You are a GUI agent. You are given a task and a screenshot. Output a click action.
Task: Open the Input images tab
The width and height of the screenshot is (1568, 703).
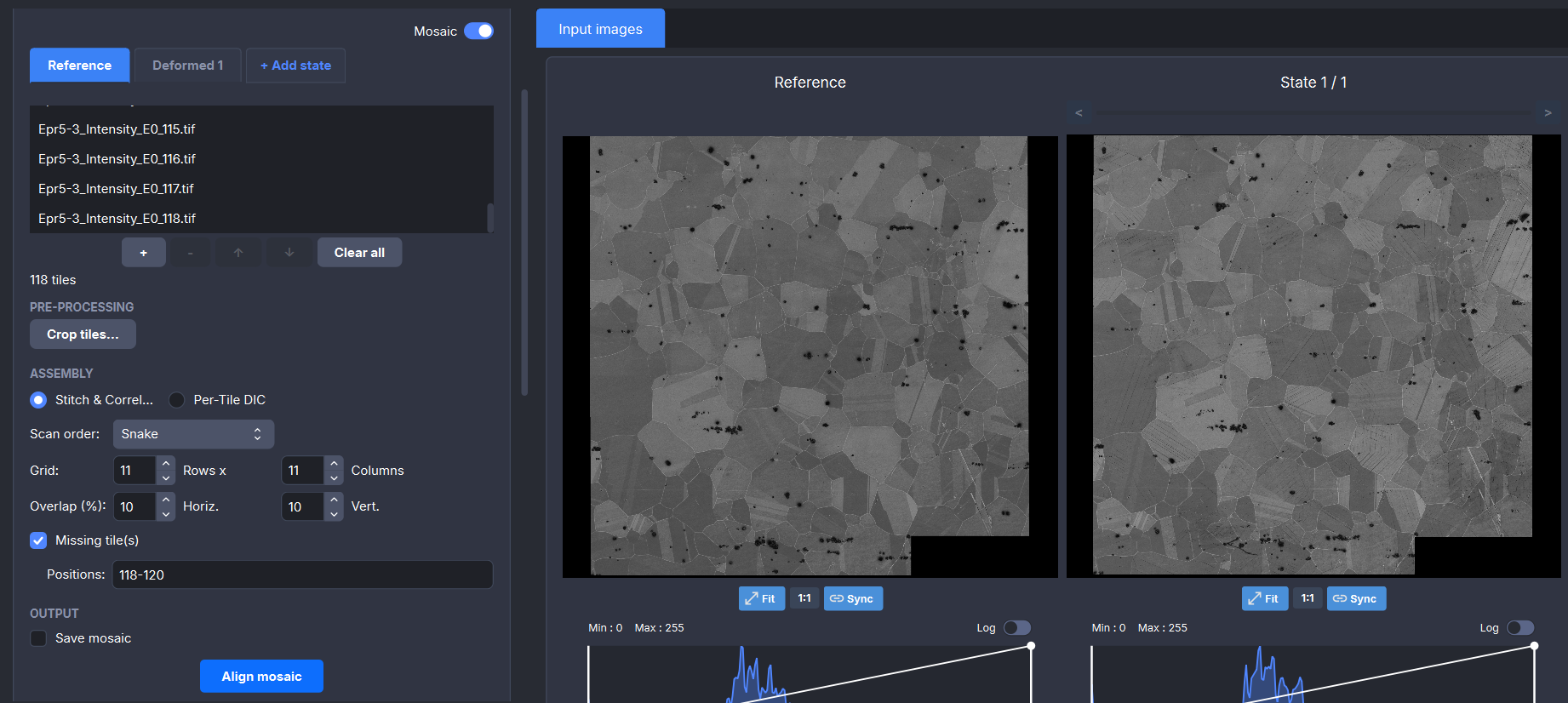pyautogui.click(x=600, y=29)
